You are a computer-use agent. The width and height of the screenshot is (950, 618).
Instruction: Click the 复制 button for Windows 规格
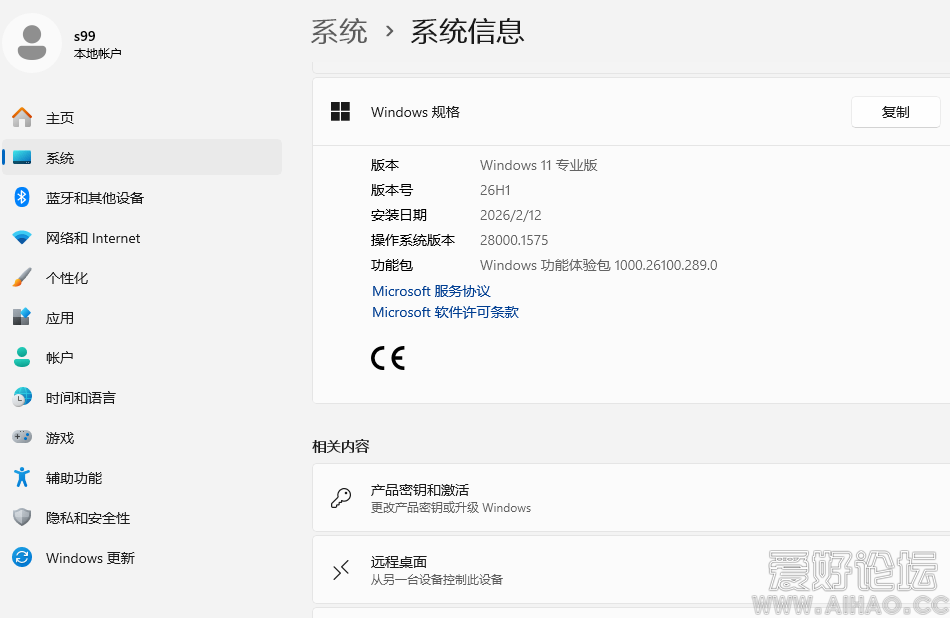pyautogui.click(x=895, y=112)
